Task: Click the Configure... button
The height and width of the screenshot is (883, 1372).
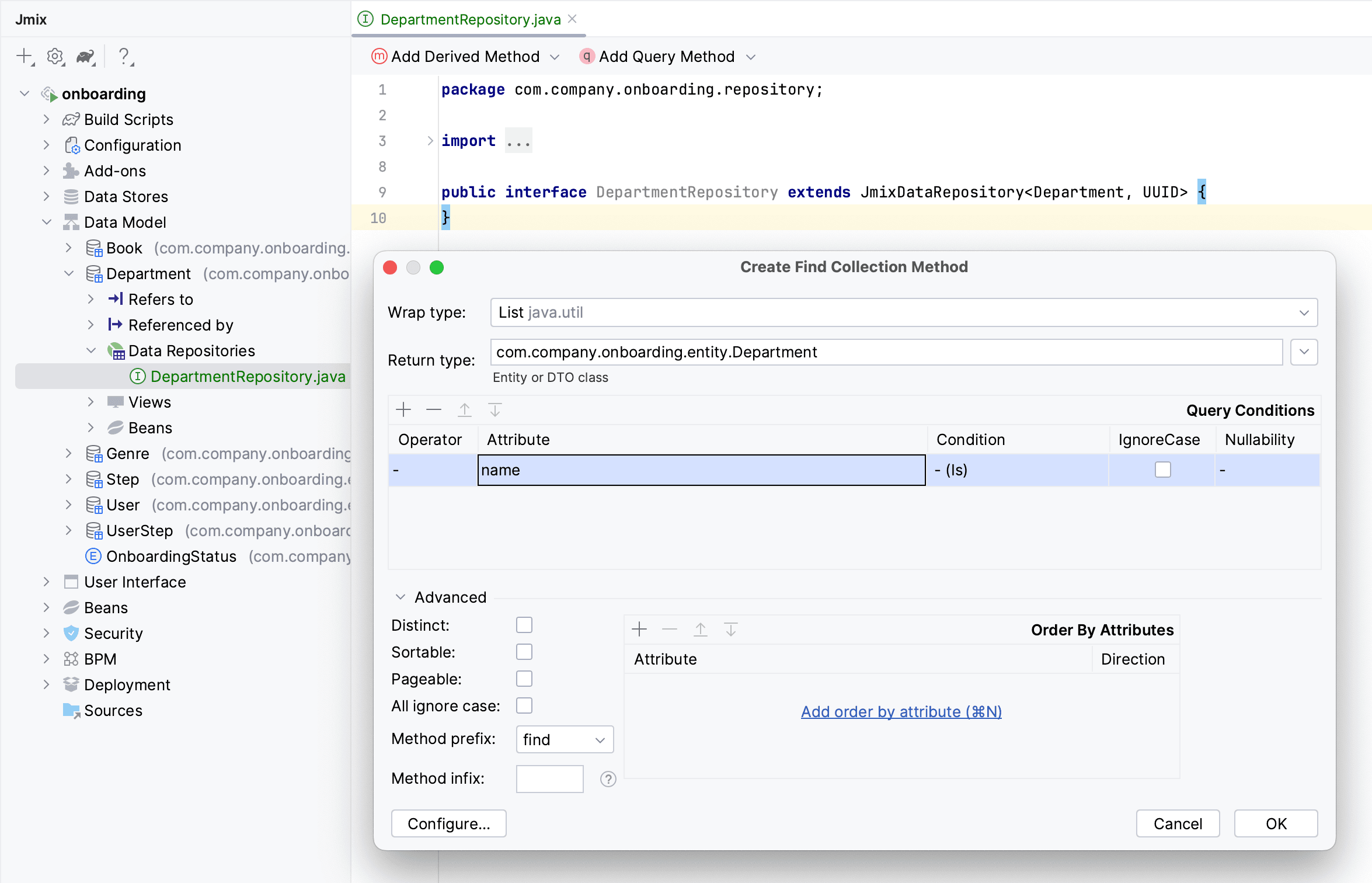Action: point(448,823)
